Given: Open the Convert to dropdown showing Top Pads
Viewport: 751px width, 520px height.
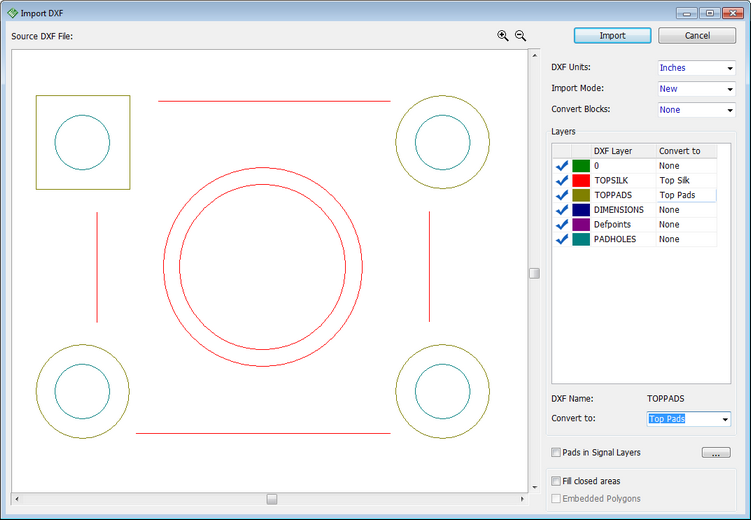Looking at the screenshot, I should pos(689,419).
